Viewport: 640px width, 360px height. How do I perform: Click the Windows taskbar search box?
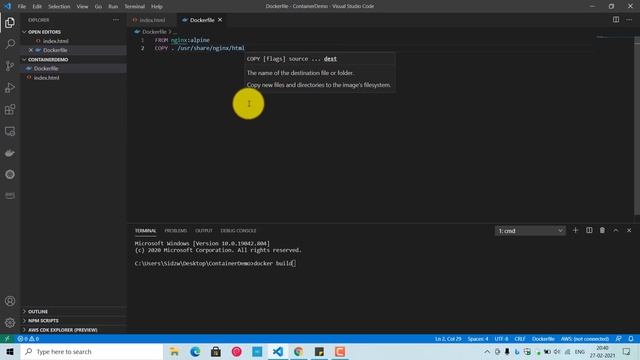click(x=92, y=351)
